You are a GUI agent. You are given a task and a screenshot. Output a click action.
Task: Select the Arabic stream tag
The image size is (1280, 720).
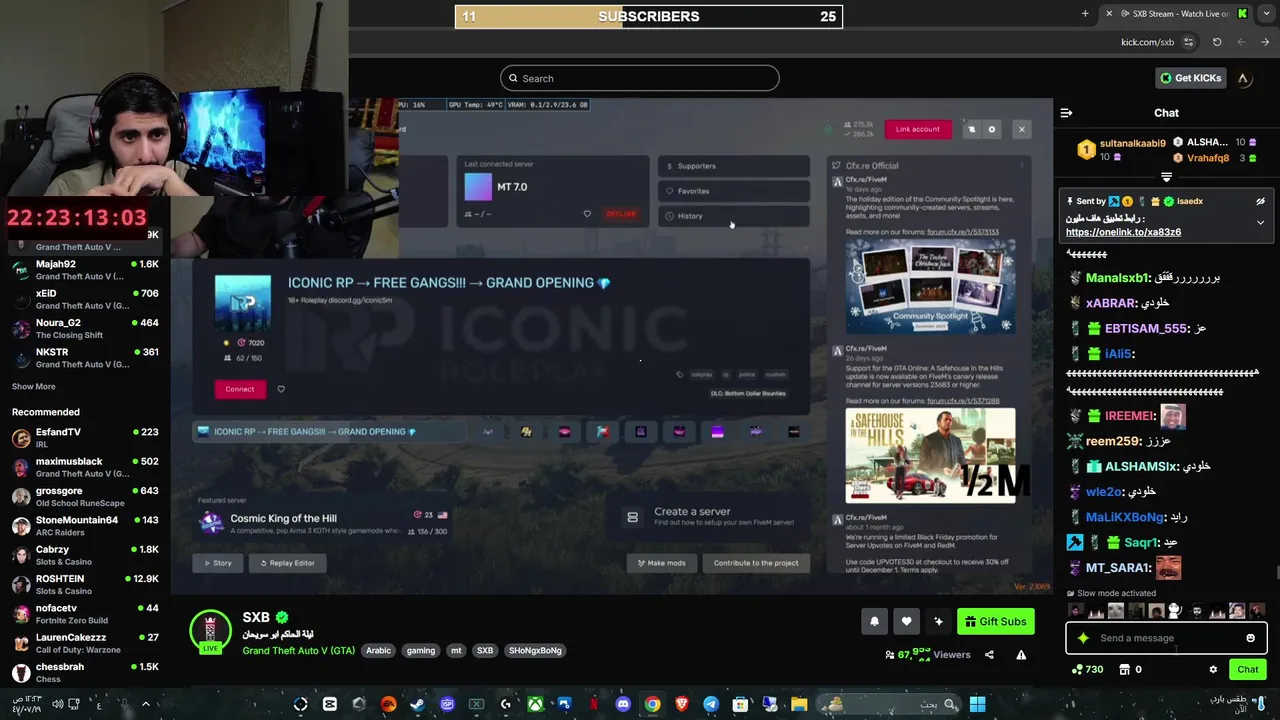click(378, 650)
